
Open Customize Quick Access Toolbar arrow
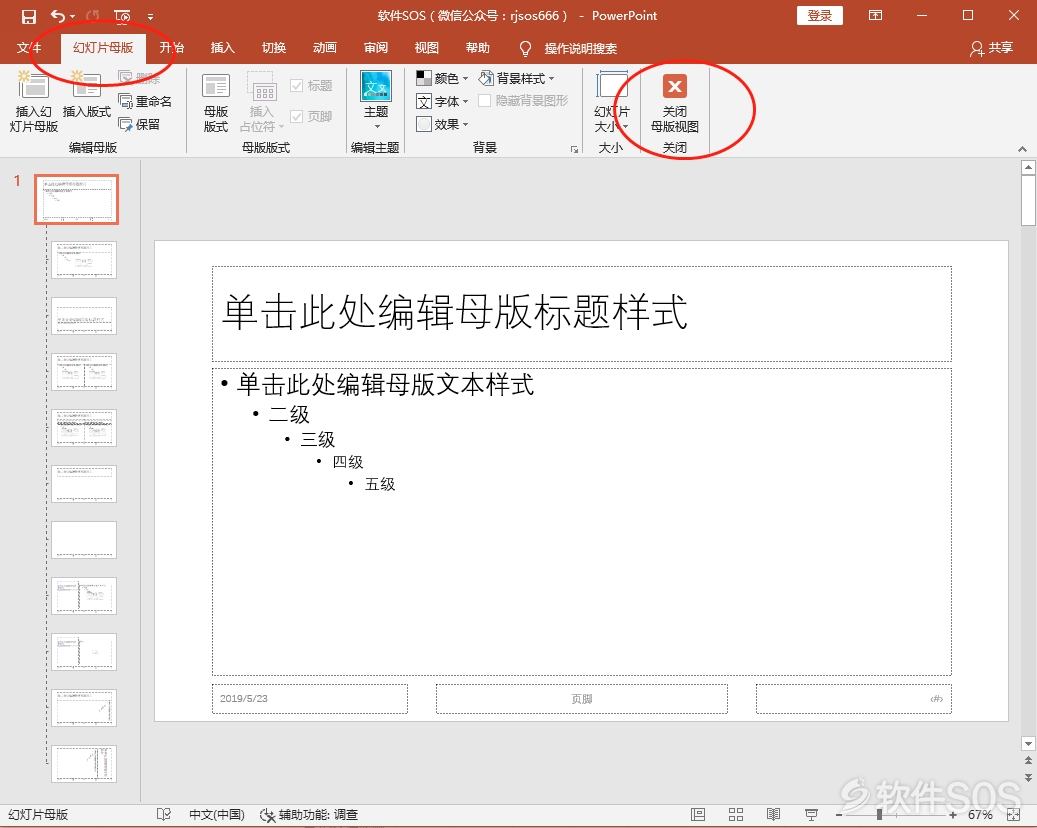click(x=151, y=17)
